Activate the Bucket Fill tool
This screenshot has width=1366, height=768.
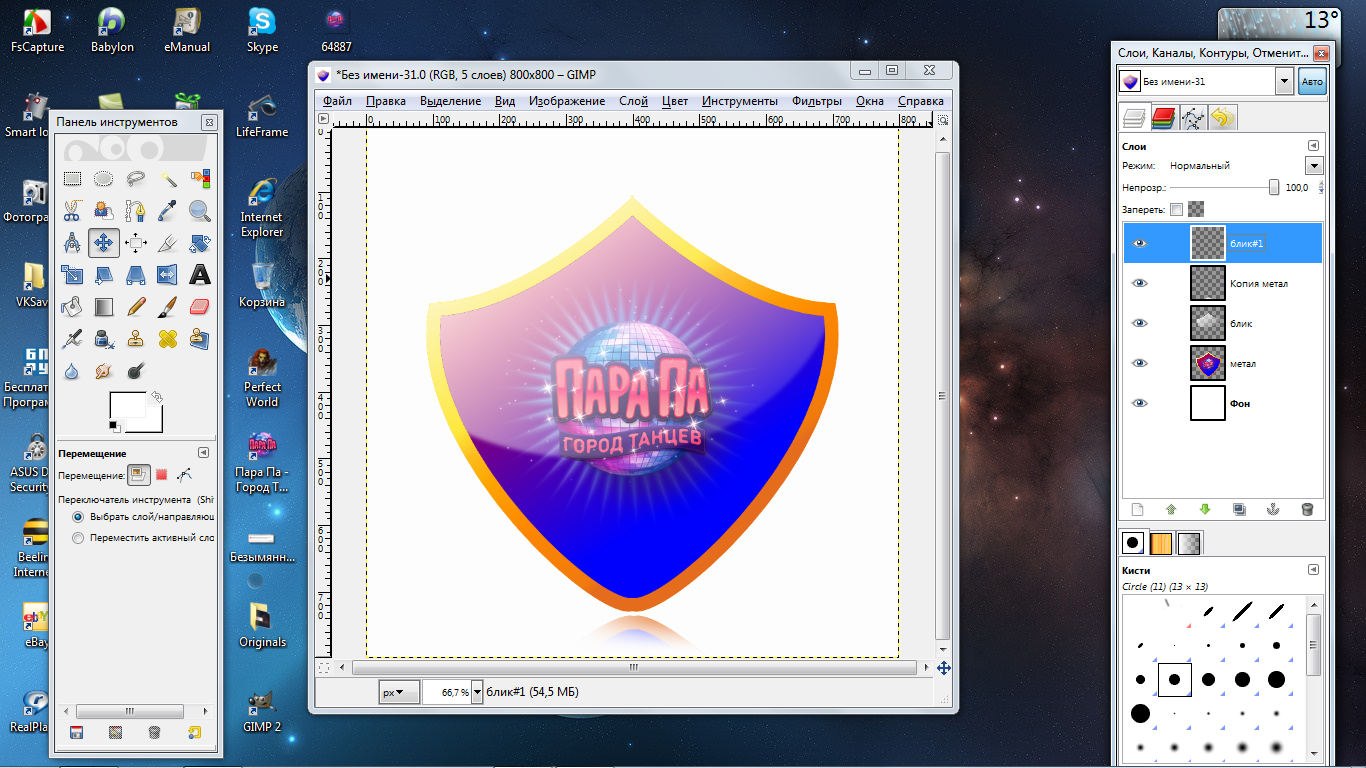[72, 306]
